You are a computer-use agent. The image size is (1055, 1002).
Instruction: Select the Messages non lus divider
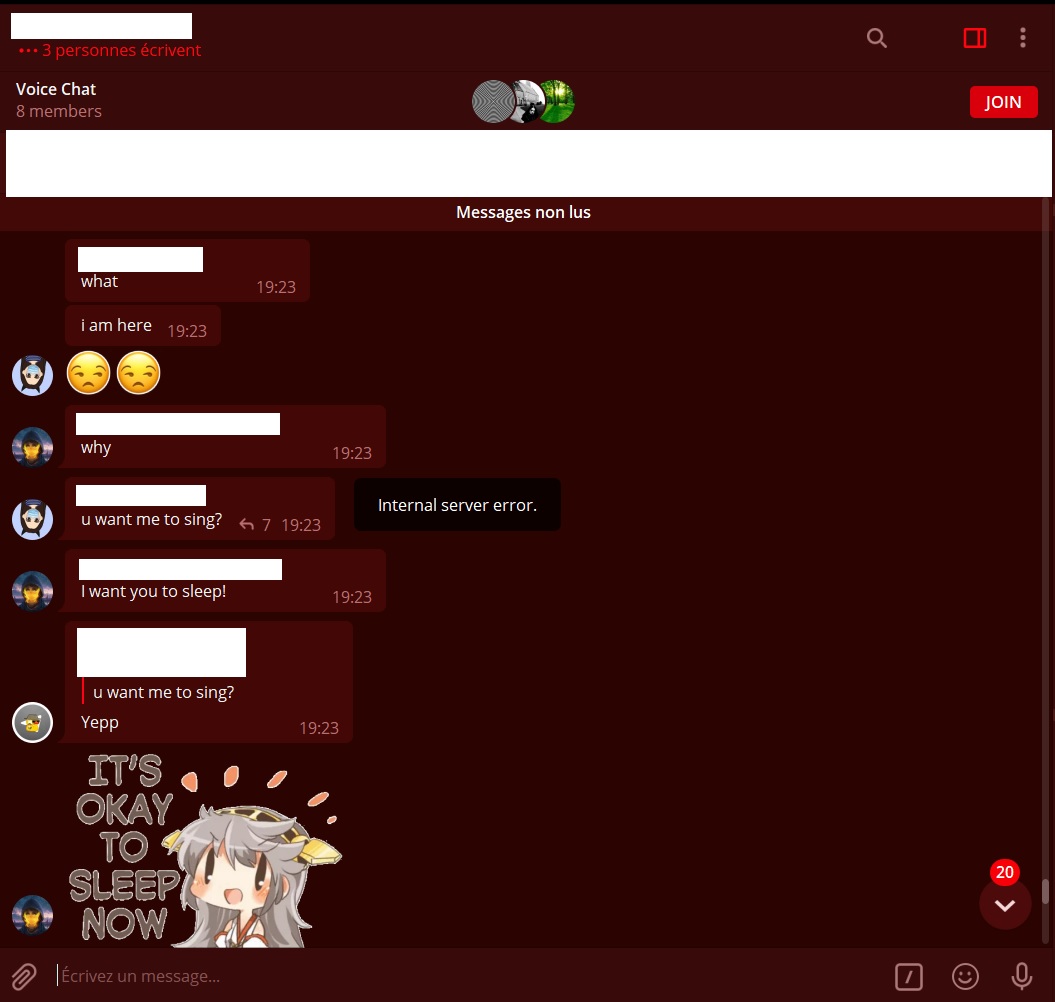point(523,212)
